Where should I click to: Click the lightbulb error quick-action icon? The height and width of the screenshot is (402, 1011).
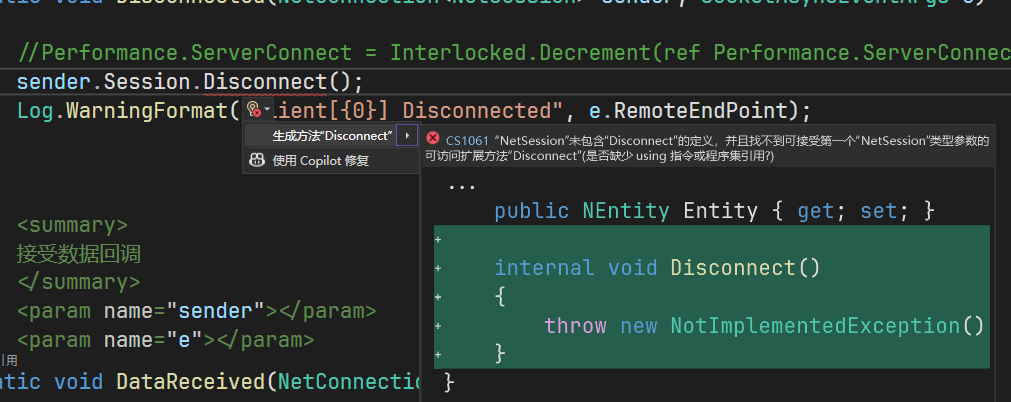(252, 109)
